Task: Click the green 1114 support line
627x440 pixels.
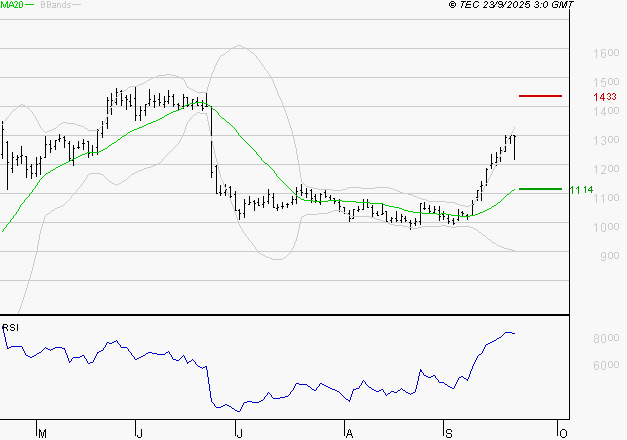Action: tap(540, 189)
